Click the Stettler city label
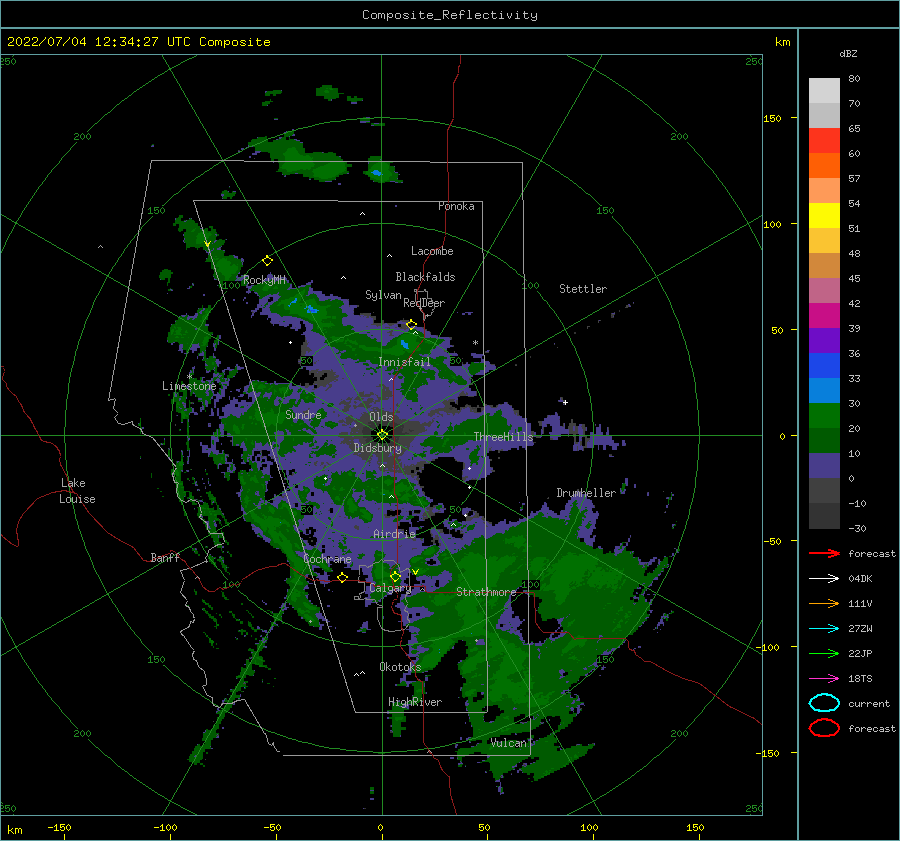The image size is (900, 841). [x=583, y=289]
